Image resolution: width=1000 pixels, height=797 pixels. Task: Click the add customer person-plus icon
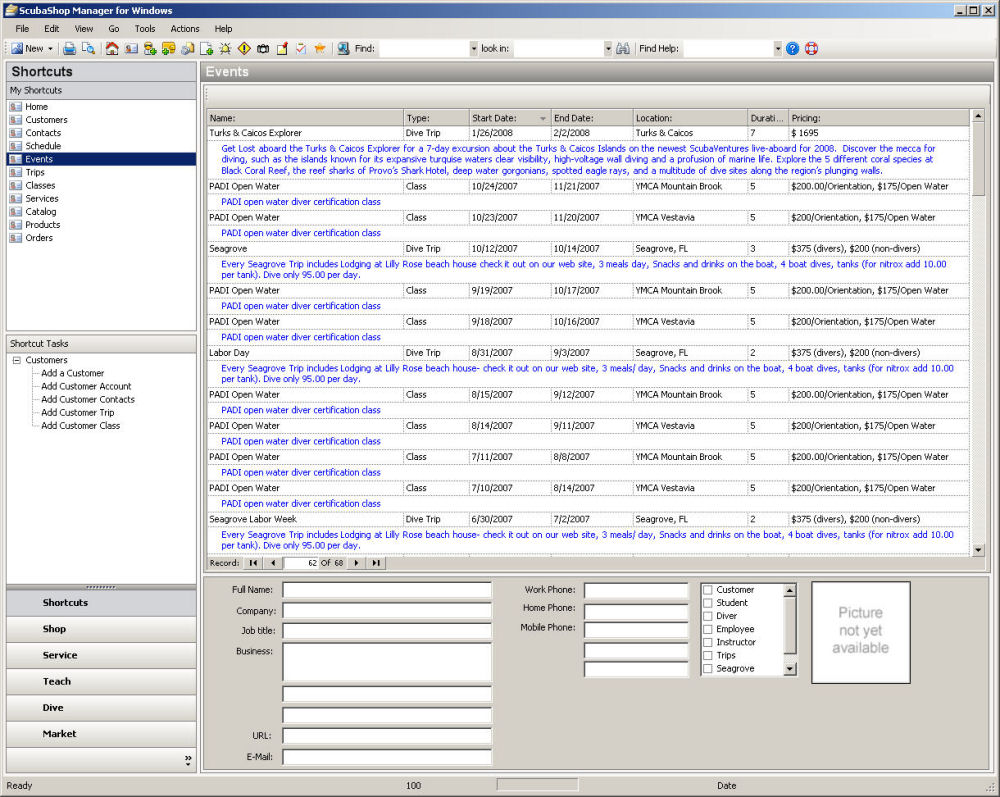[150, 48]
